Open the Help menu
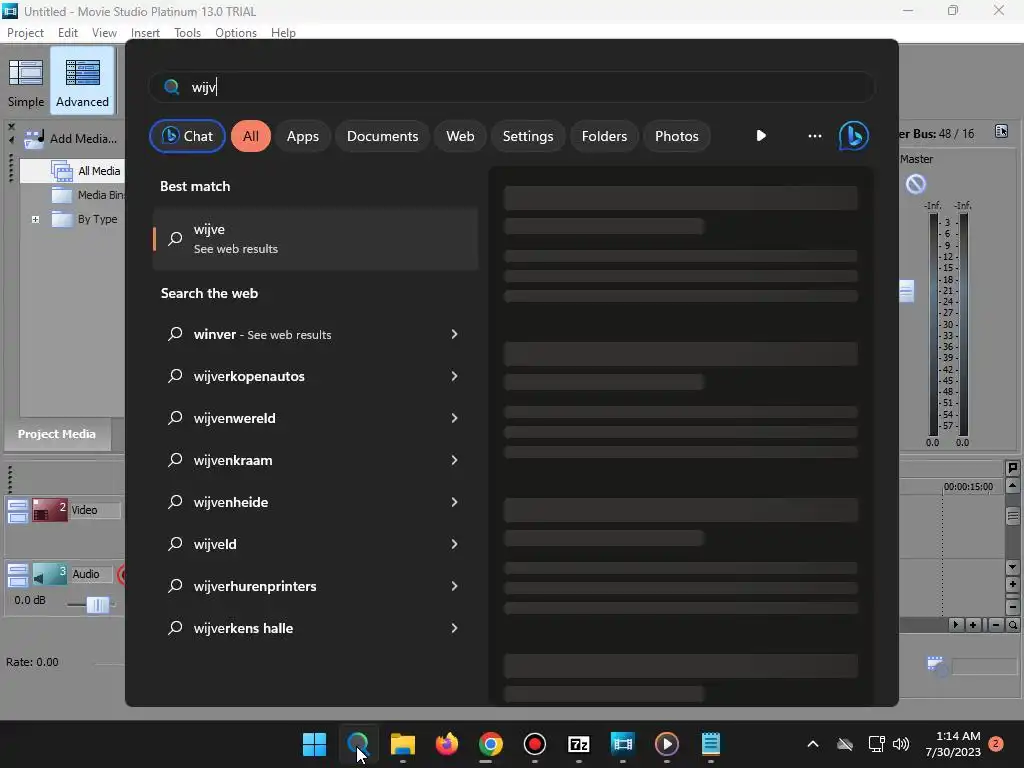 point(283,33)
